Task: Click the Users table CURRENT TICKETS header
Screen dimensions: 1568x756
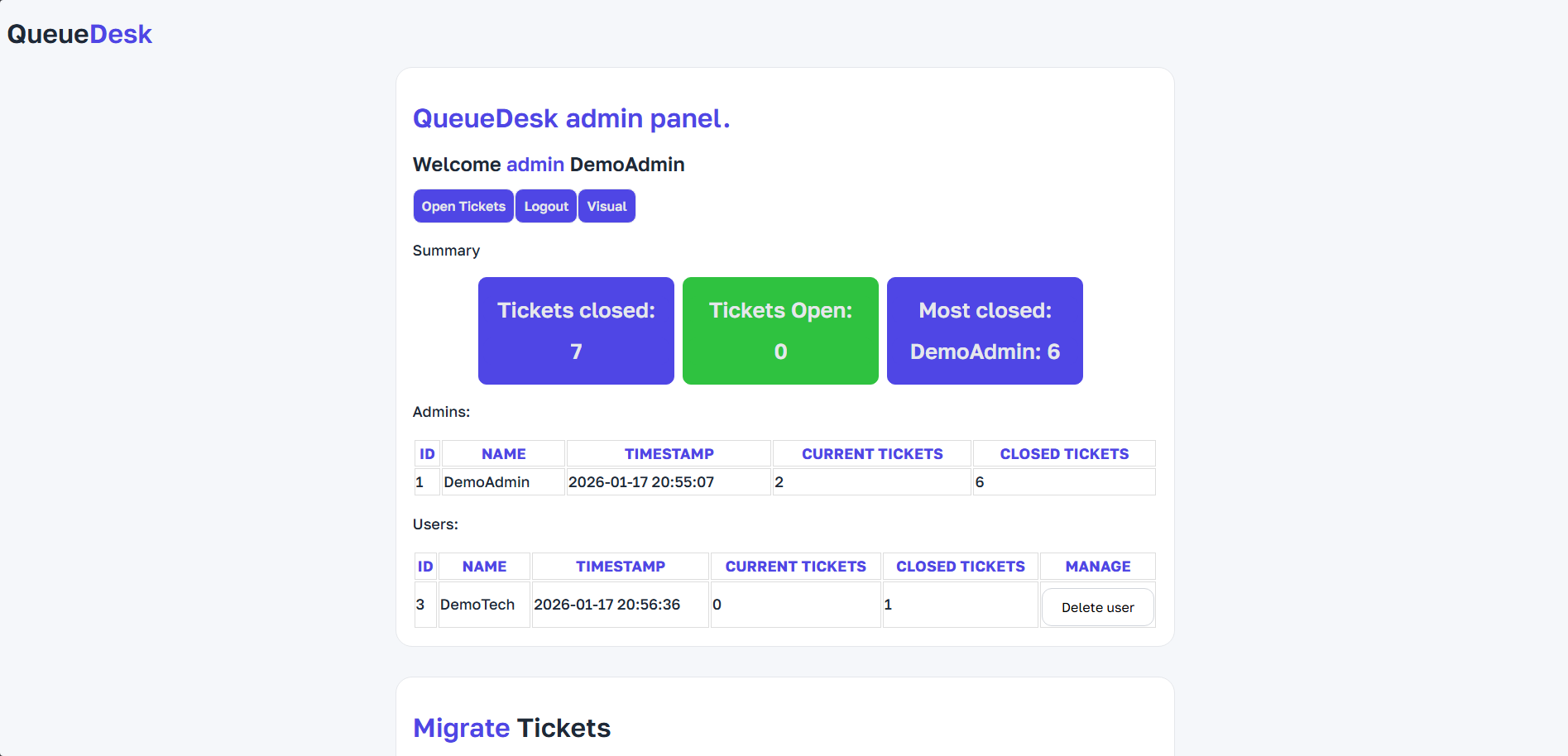Action: (795, 567)
